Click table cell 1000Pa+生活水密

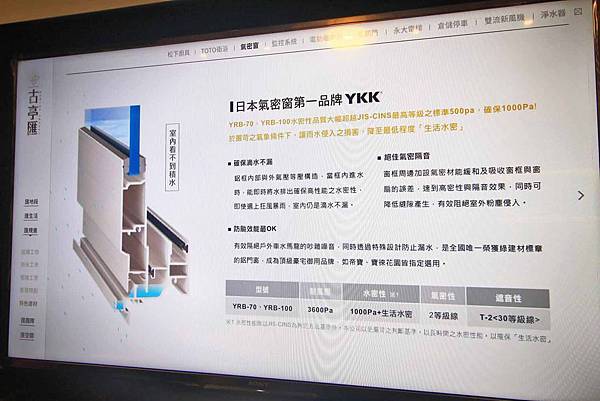click(x=381, y=313)
